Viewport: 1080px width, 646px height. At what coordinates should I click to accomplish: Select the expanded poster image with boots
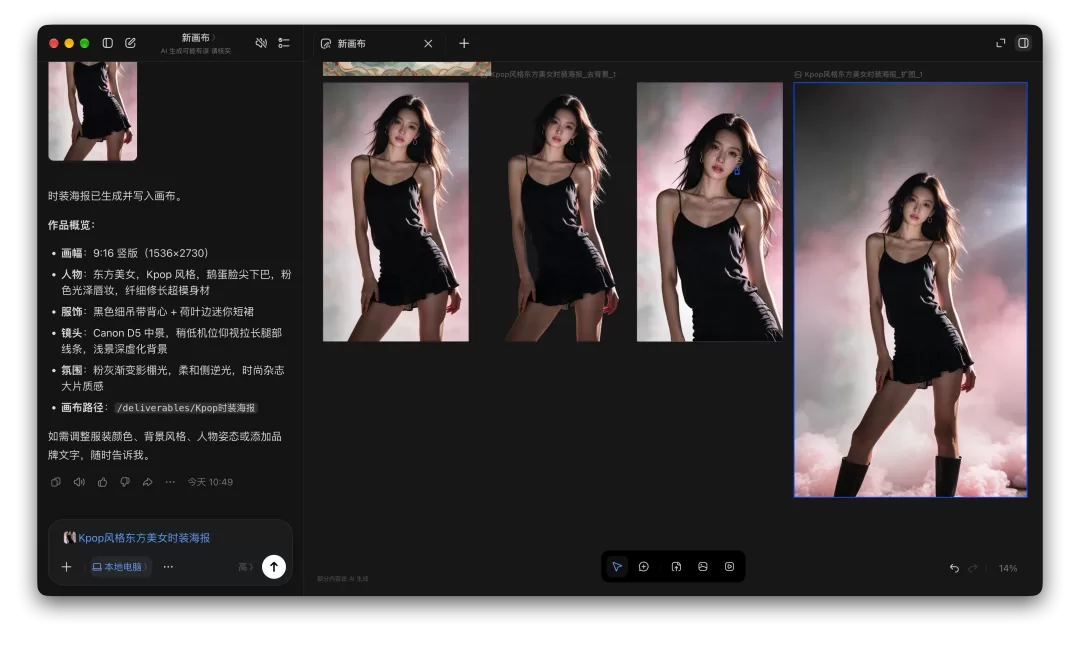[911, 289]
